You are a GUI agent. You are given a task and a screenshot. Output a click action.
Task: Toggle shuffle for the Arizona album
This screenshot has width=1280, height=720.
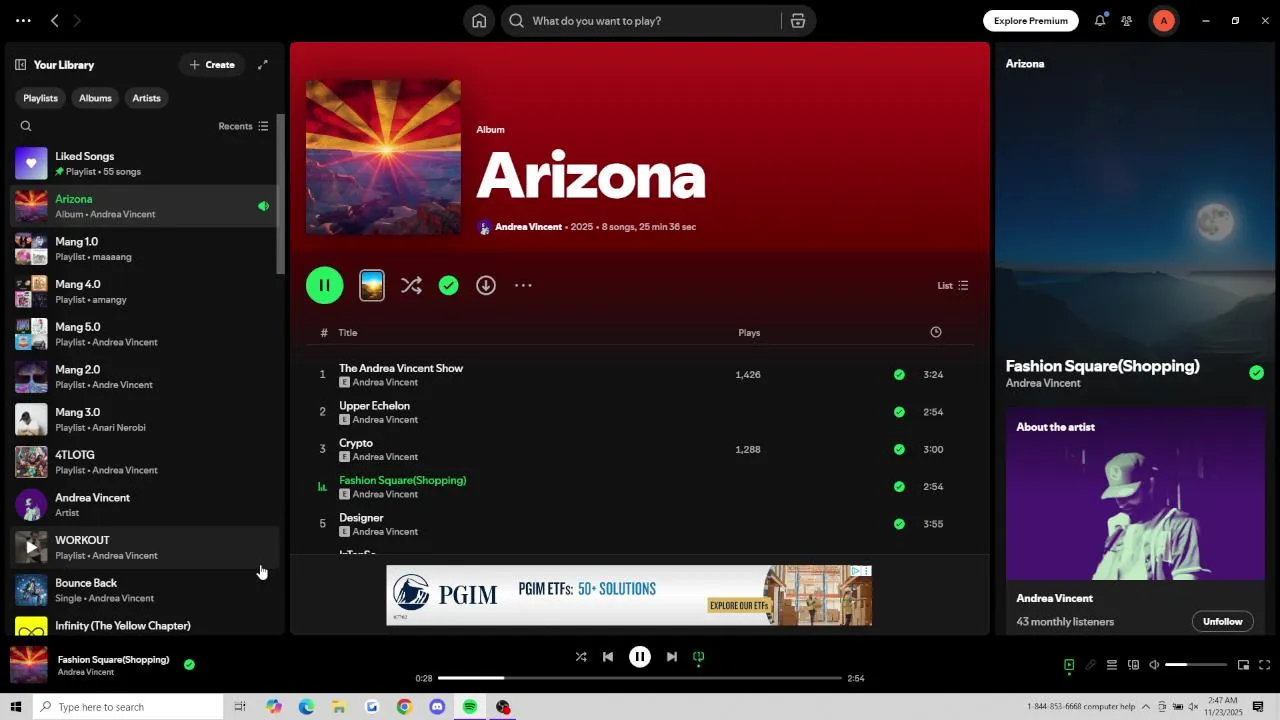tap(411, 286)
